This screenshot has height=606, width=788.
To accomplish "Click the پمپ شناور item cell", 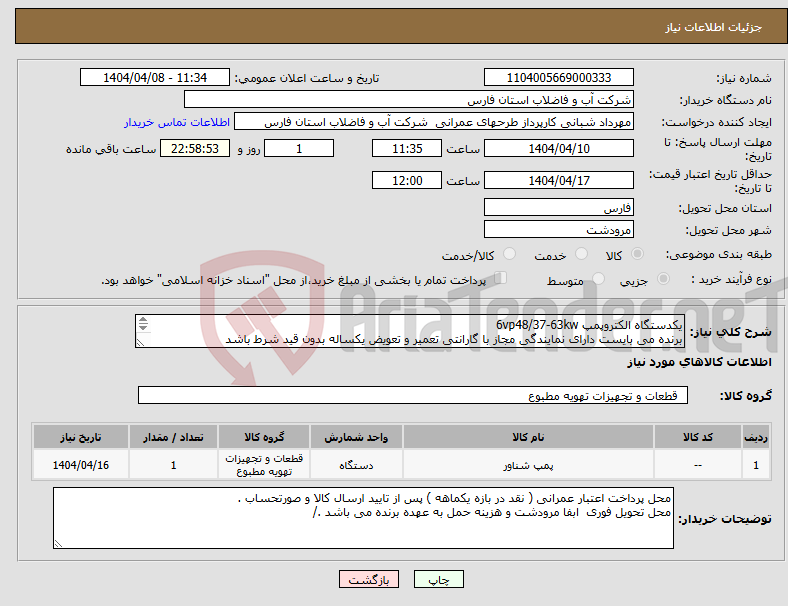I will click(528, 465).
